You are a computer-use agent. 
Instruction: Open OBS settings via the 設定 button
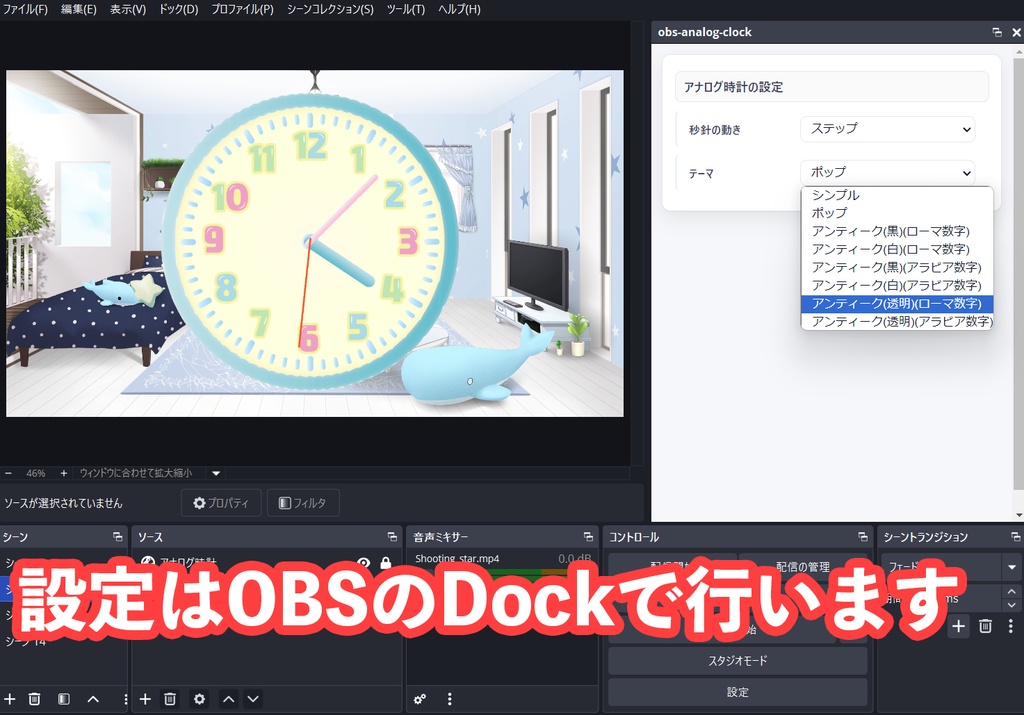coord(737,691)
